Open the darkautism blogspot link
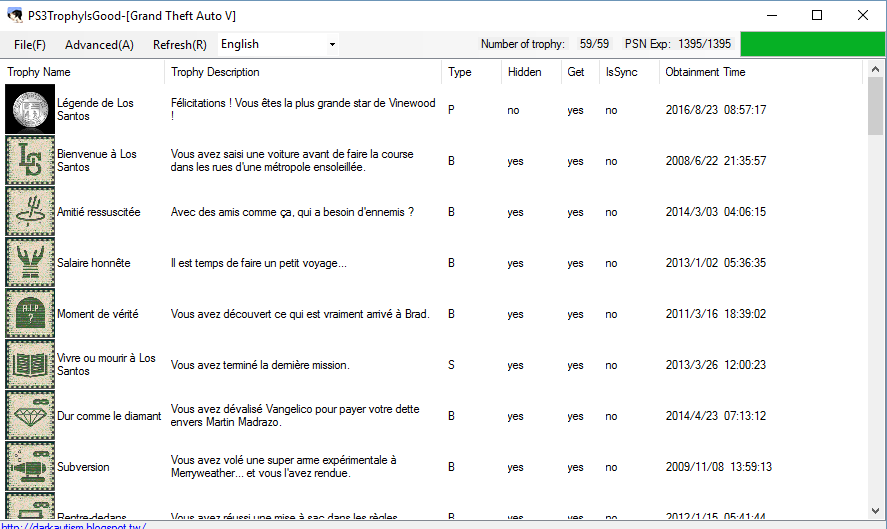This screenshot has height=529, width=887. 74,526
